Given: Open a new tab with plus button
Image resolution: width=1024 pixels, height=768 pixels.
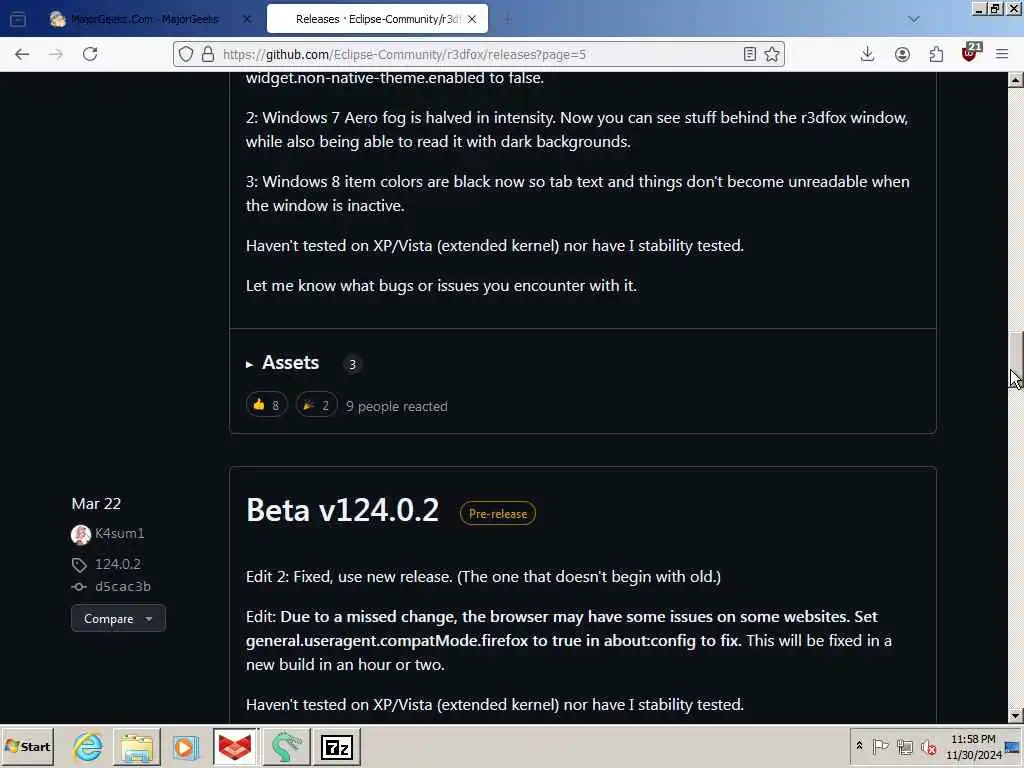Looking at the screenshot, I should (x=508, y=20).
